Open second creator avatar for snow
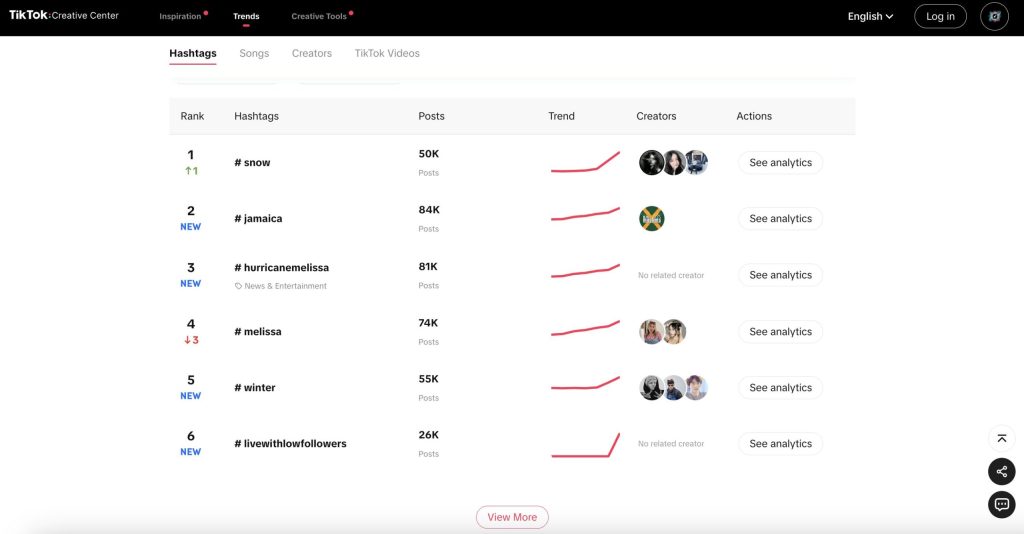 tap(673, 163)
